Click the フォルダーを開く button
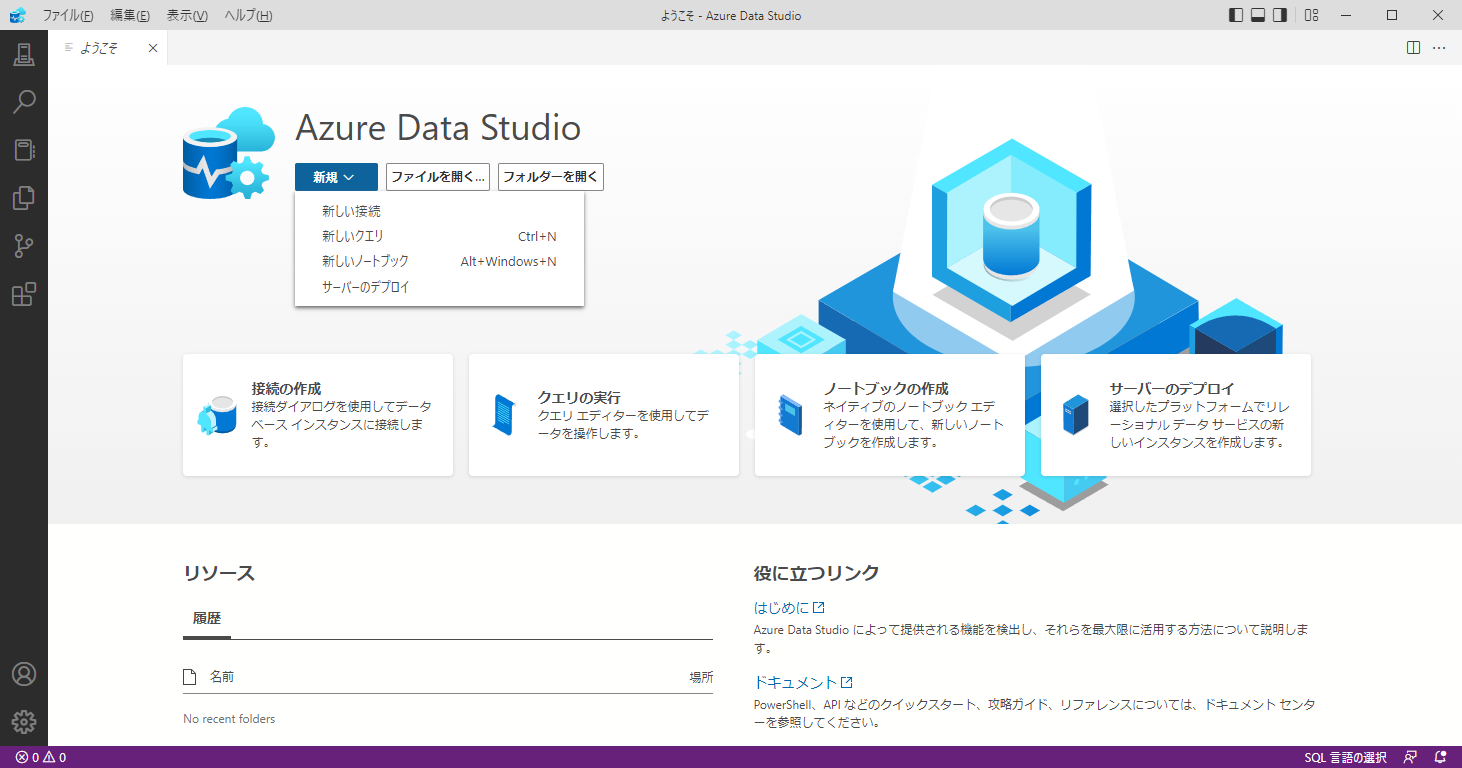Image resolution: width=1462 pixels, height=768 pixels. (551, 177)
